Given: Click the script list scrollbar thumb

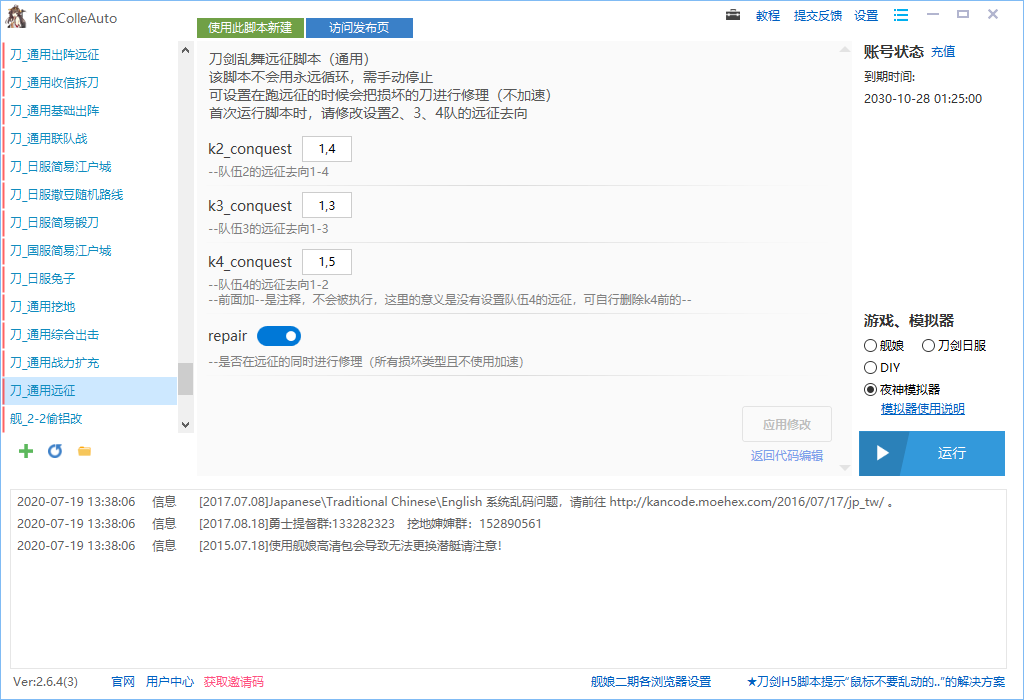Looking at the screenshot, I should pos(185,379).
